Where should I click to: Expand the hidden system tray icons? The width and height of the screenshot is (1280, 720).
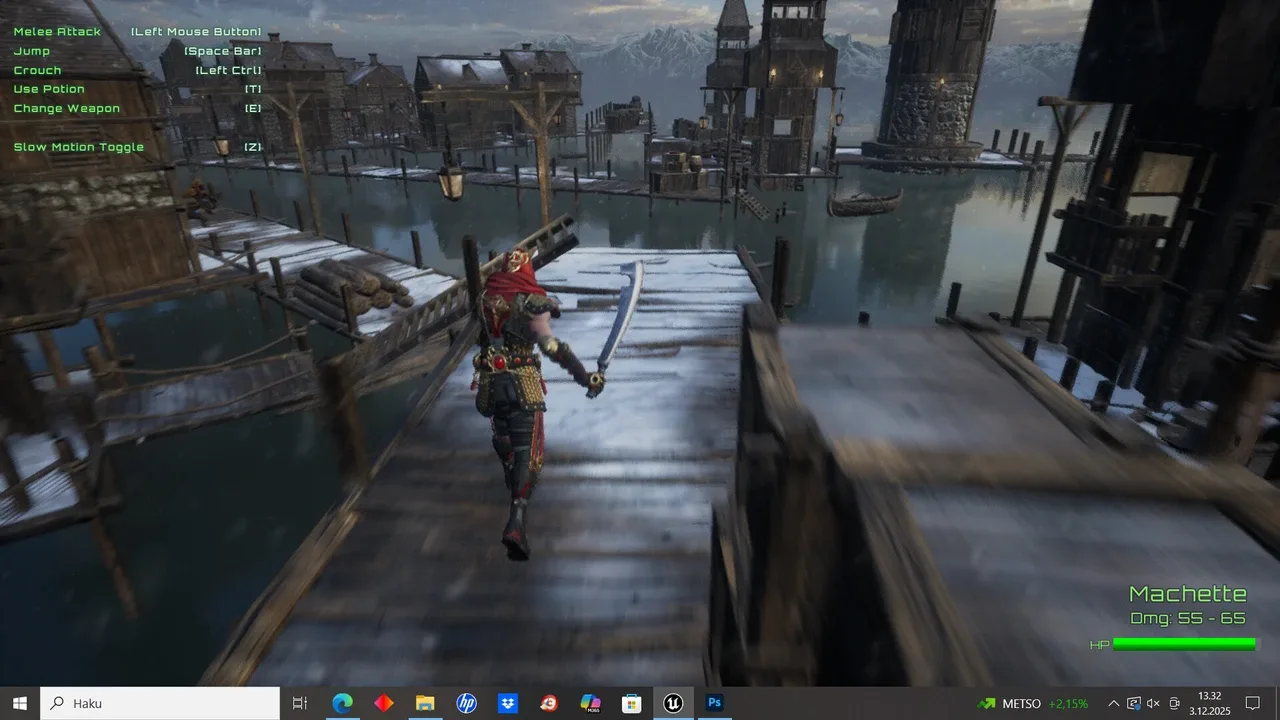pos(1113,703)
